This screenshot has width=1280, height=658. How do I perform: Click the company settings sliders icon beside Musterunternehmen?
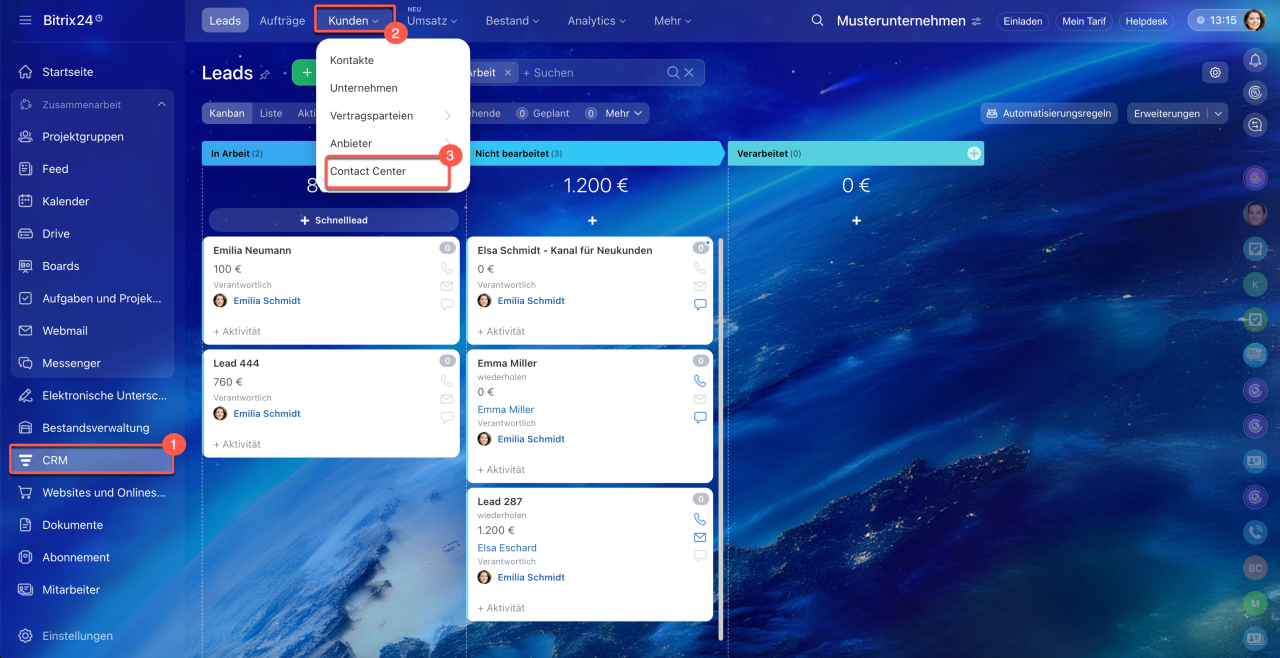[976, 21]
